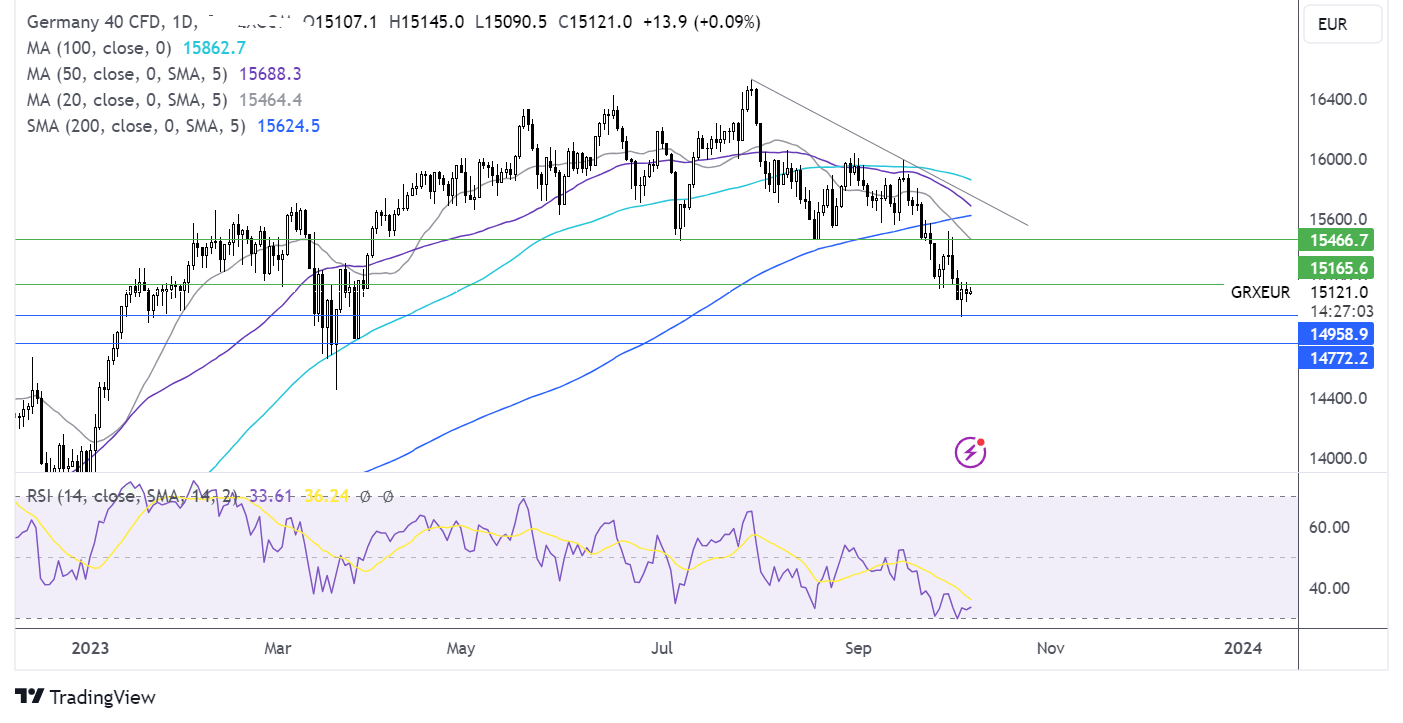Open the TradingView logo link

pos(86,697)
